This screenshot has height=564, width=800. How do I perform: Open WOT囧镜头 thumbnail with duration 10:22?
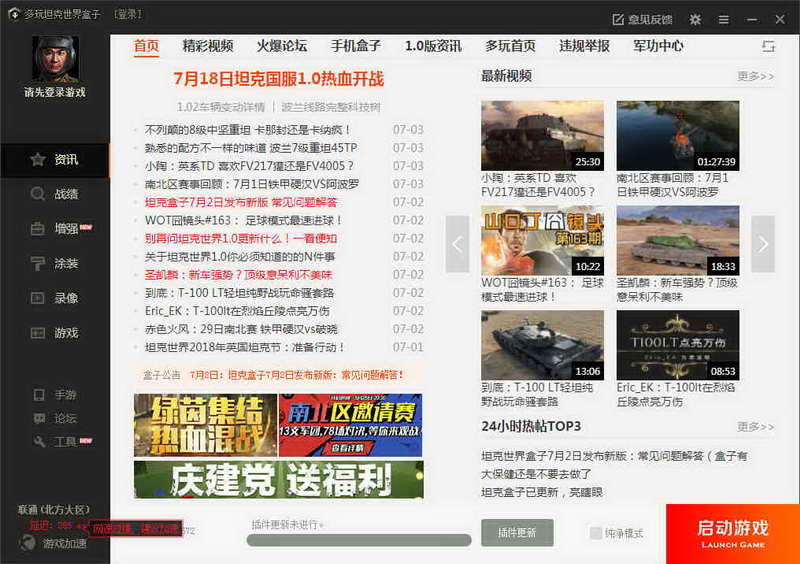click(542, 240)
